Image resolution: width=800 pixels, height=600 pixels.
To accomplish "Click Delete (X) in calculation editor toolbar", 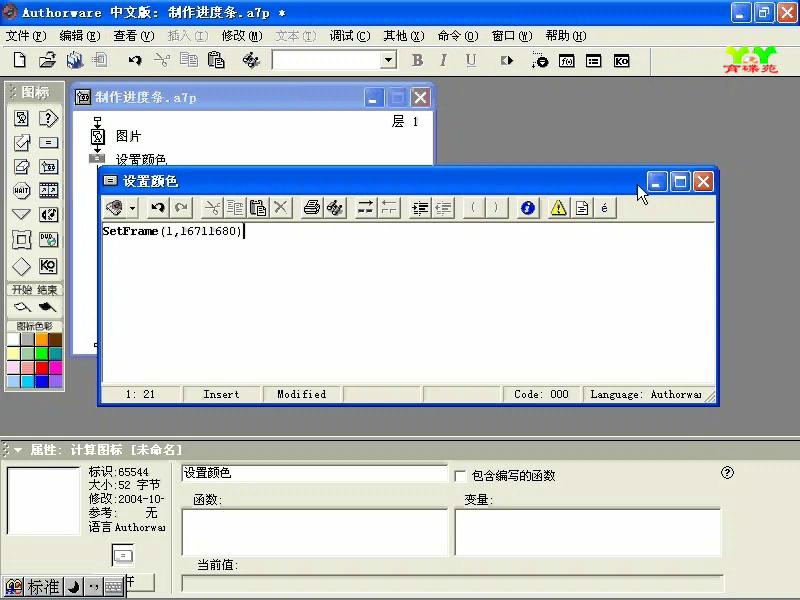I will coord(281,208).
